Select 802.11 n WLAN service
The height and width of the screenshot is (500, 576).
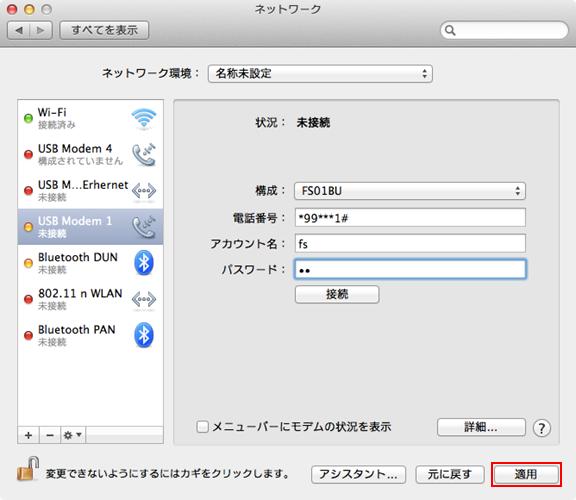click(90, 299)
